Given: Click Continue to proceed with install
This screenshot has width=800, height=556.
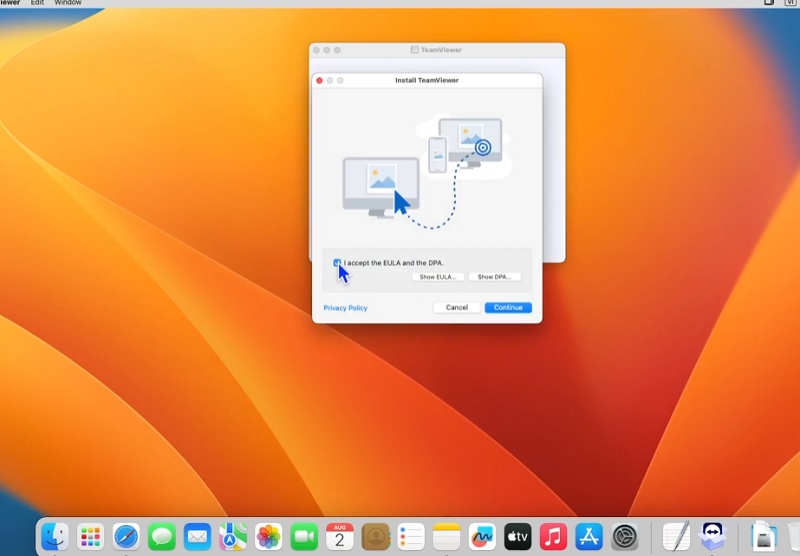Looking at the screenshot, I should pyautogui.click(x=508, y=308).
